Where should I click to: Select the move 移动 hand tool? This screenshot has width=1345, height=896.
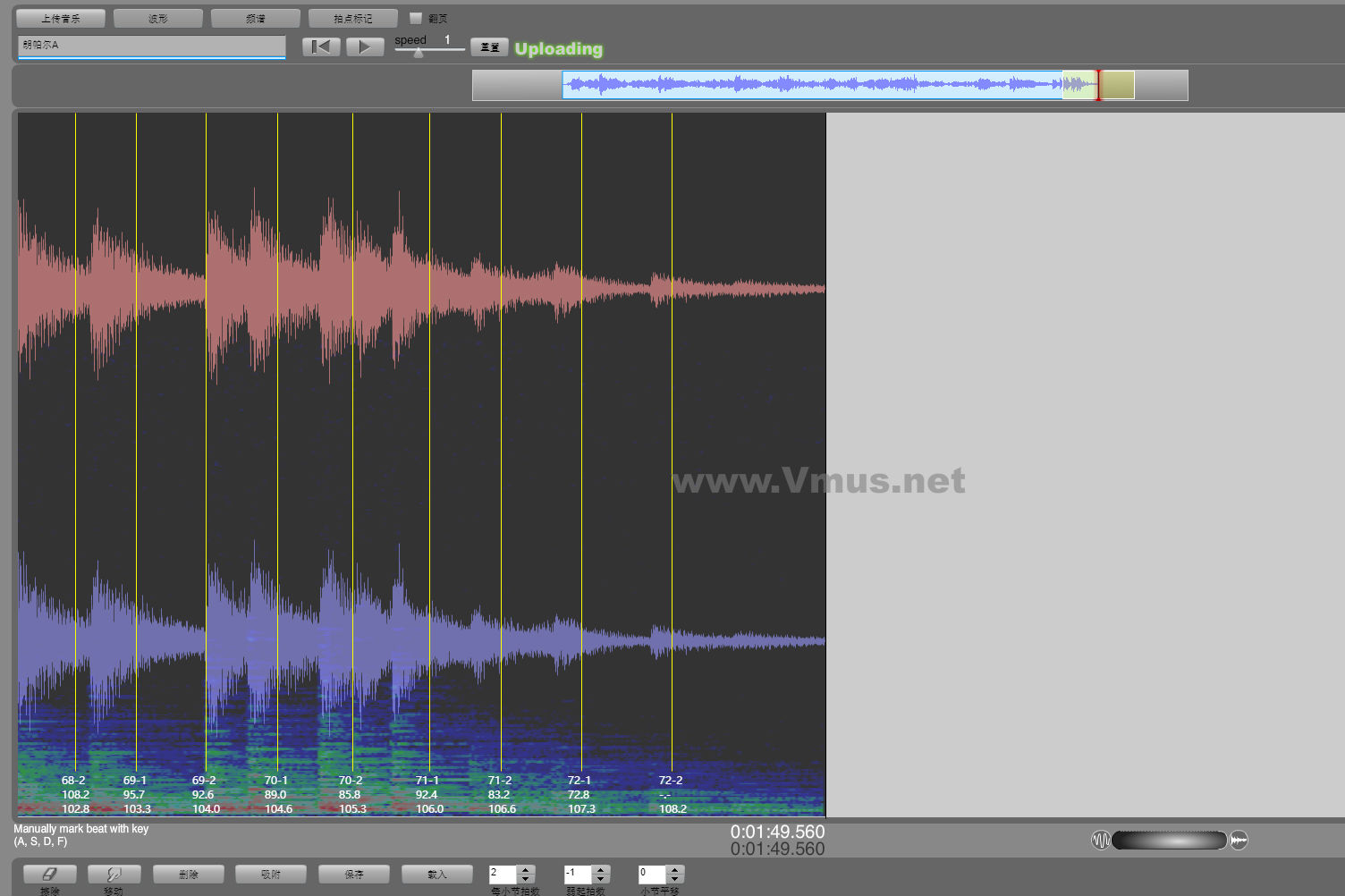pos(114,875)
